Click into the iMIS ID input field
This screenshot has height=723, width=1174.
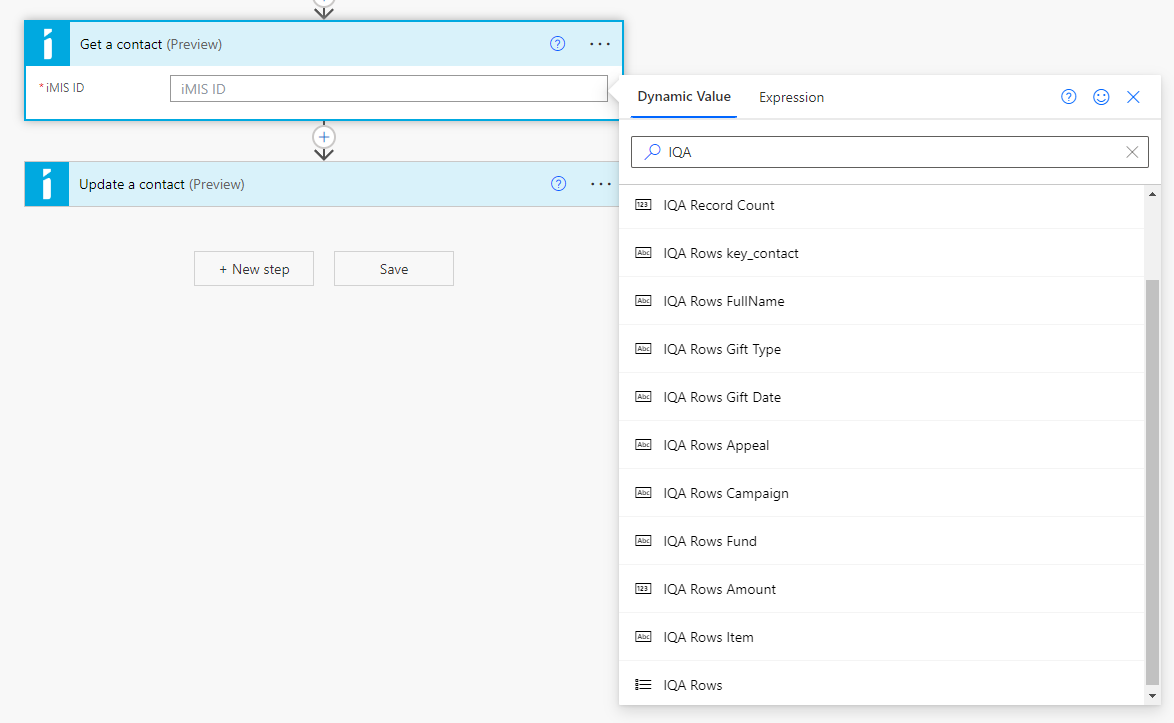tap(388, 89)
